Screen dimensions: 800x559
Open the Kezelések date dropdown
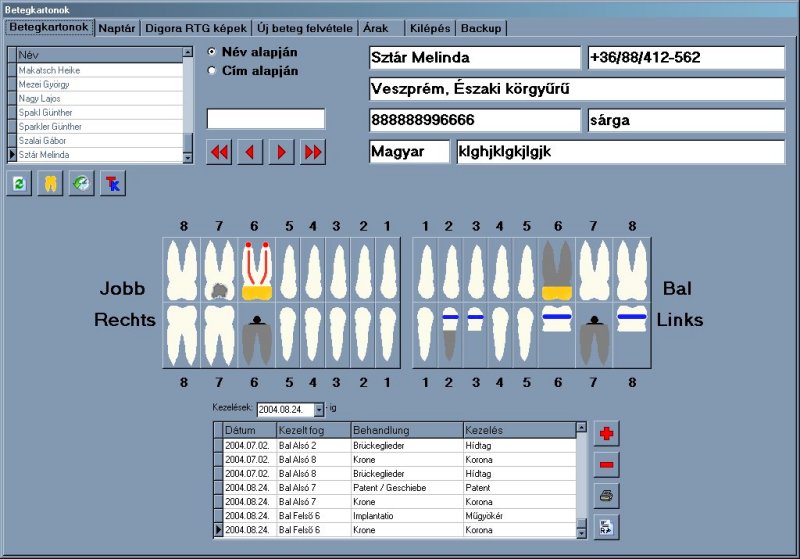[319, 409]
